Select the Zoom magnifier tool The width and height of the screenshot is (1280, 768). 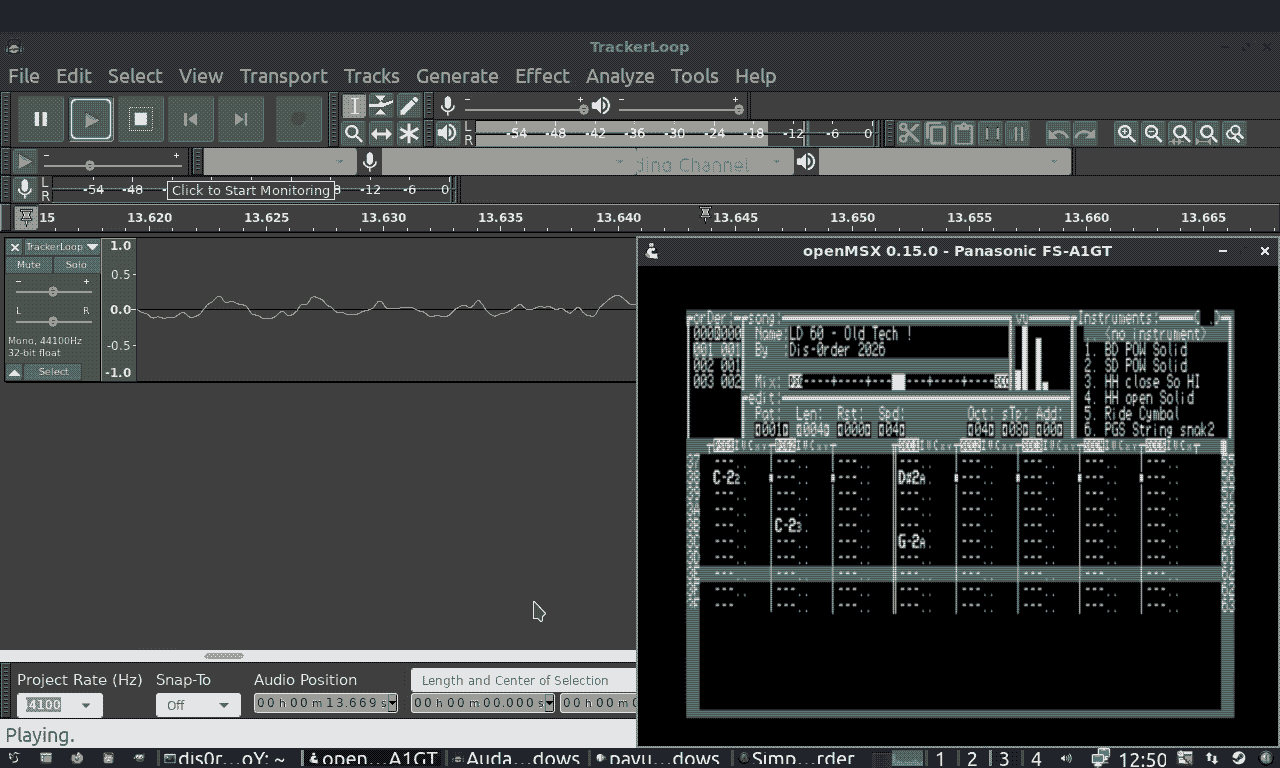pyautogui.click(x=354, y=133)
